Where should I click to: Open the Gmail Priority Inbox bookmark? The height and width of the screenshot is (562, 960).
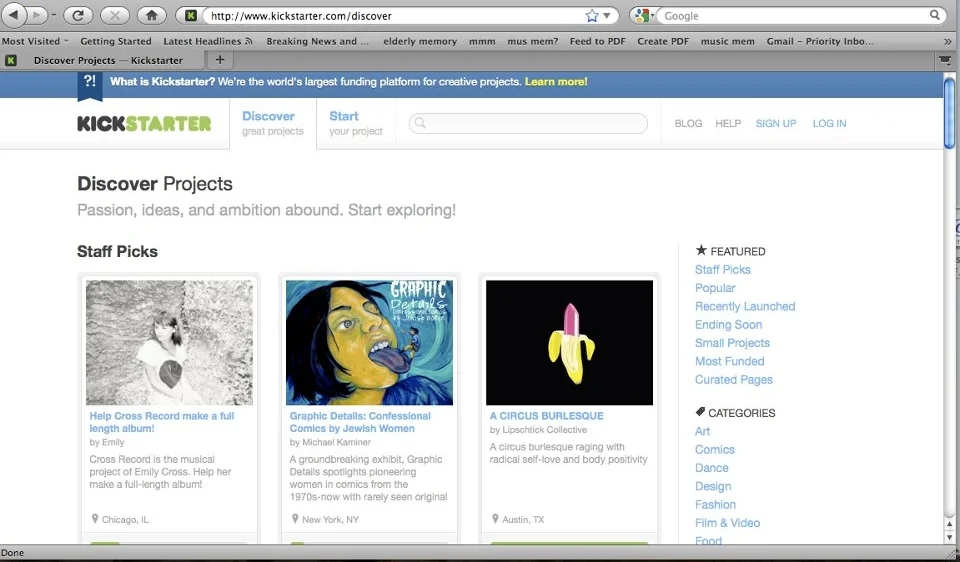click(x=820, y=41)
